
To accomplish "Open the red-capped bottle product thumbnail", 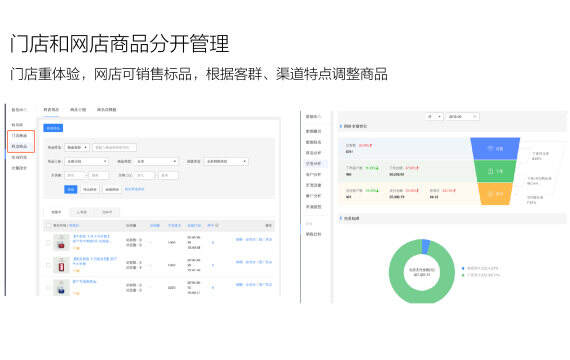I will pos(61,243).
